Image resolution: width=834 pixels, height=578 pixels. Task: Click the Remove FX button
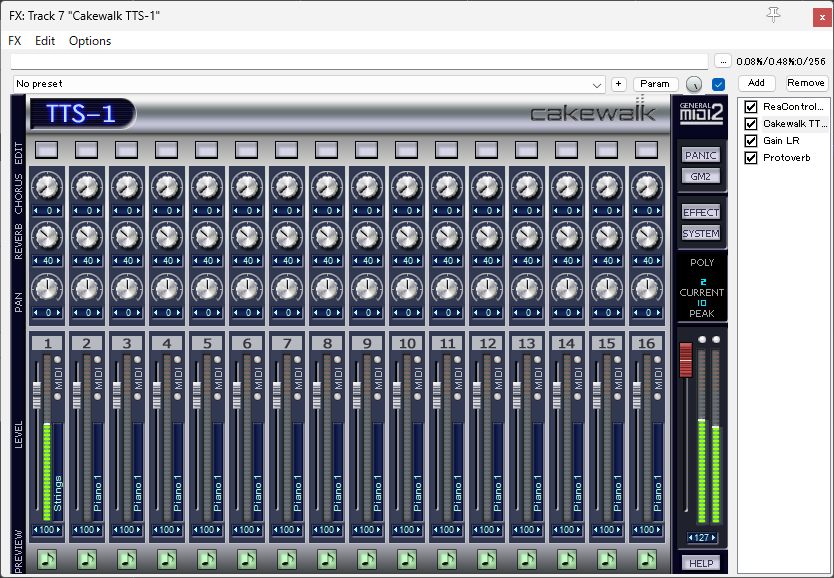(x=806, y=83)
